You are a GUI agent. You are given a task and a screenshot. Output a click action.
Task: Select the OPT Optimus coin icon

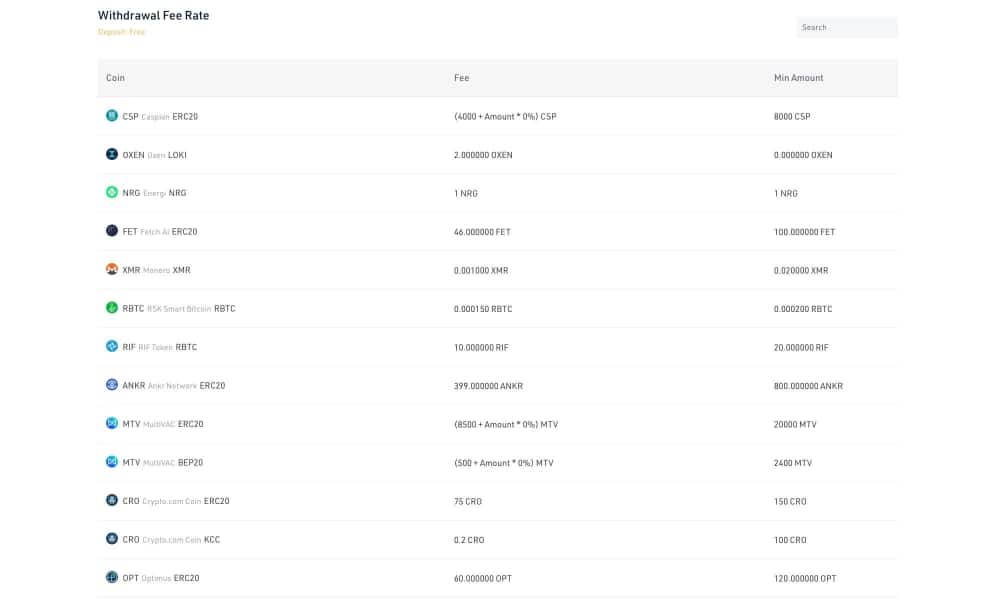[112, 577]
